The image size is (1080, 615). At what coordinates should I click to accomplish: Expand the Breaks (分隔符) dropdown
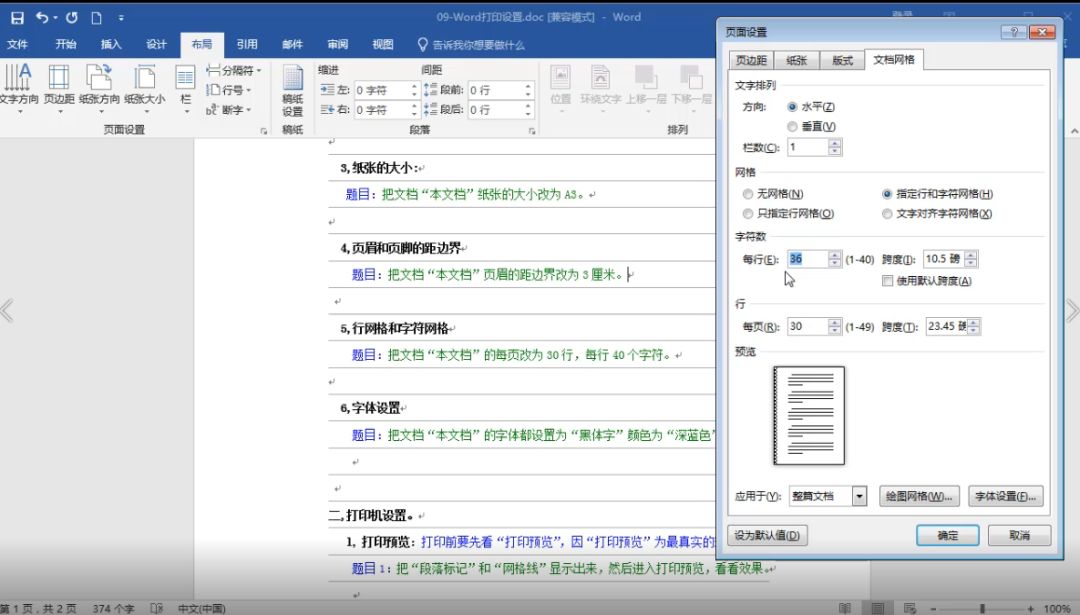click(x=236, y=71)
